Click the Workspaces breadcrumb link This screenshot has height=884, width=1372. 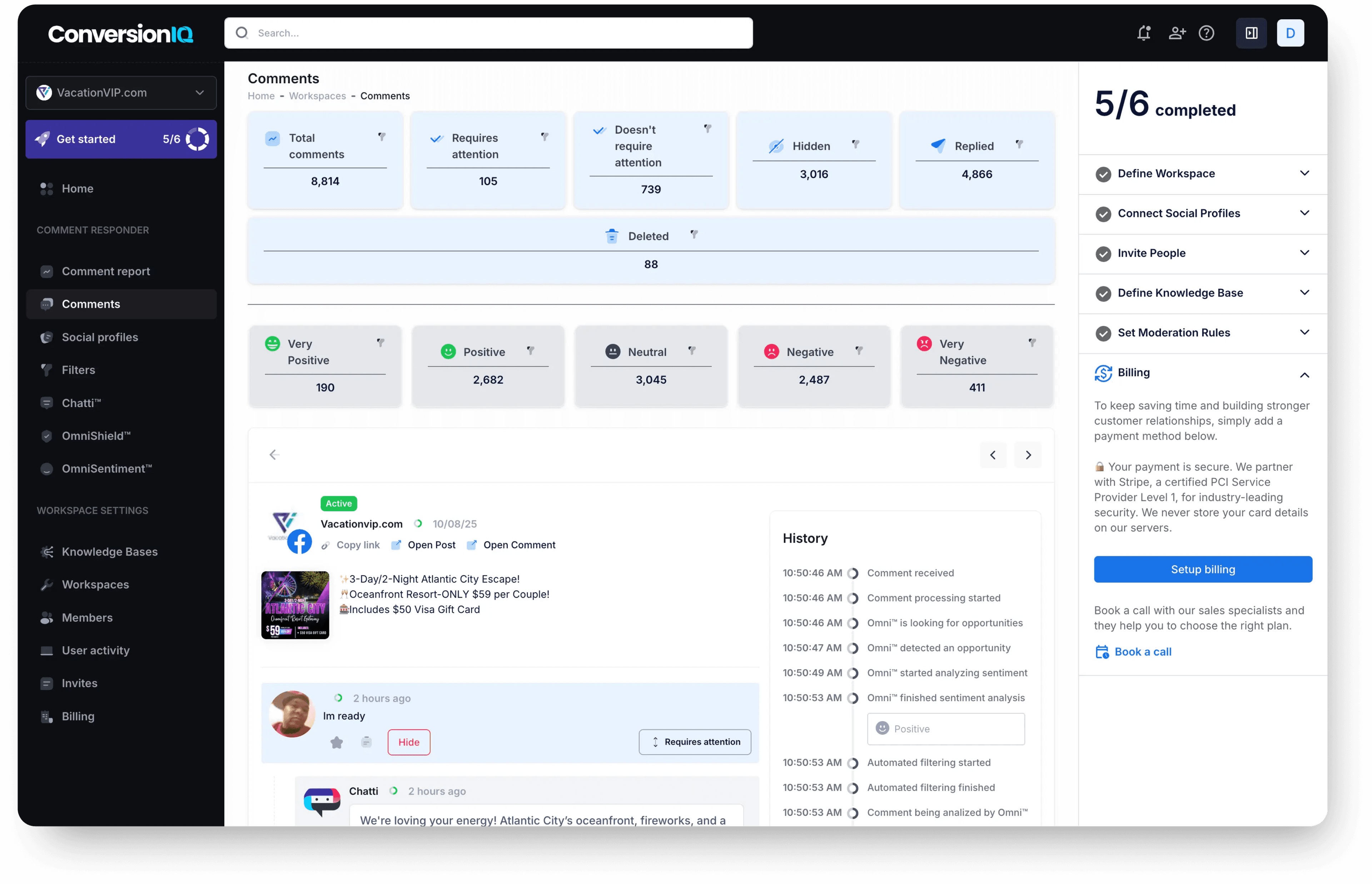coord(317,96)
